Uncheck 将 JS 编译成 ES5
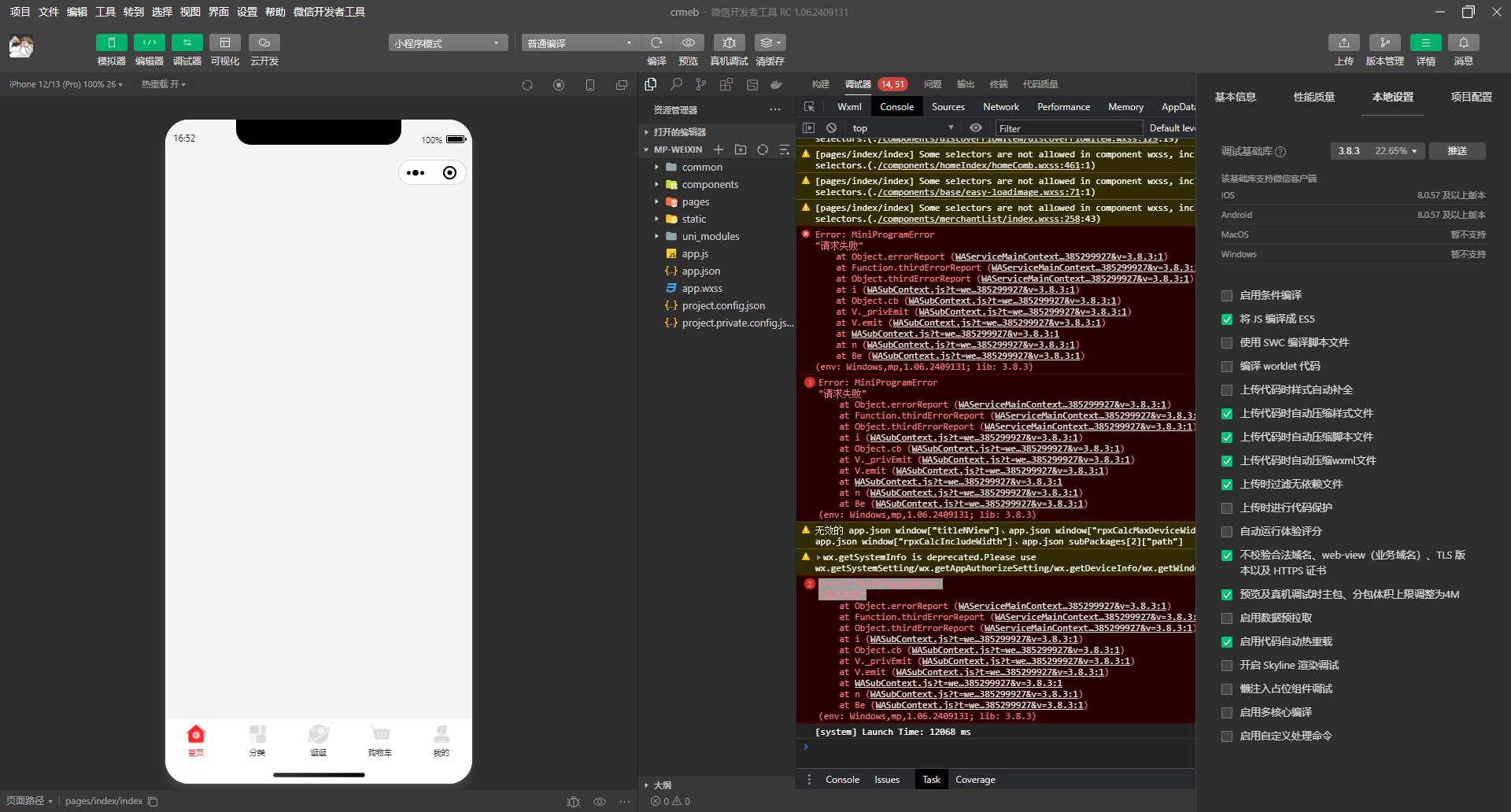The width and height of the screenshot is (1511, 812). click(1227, 319)
